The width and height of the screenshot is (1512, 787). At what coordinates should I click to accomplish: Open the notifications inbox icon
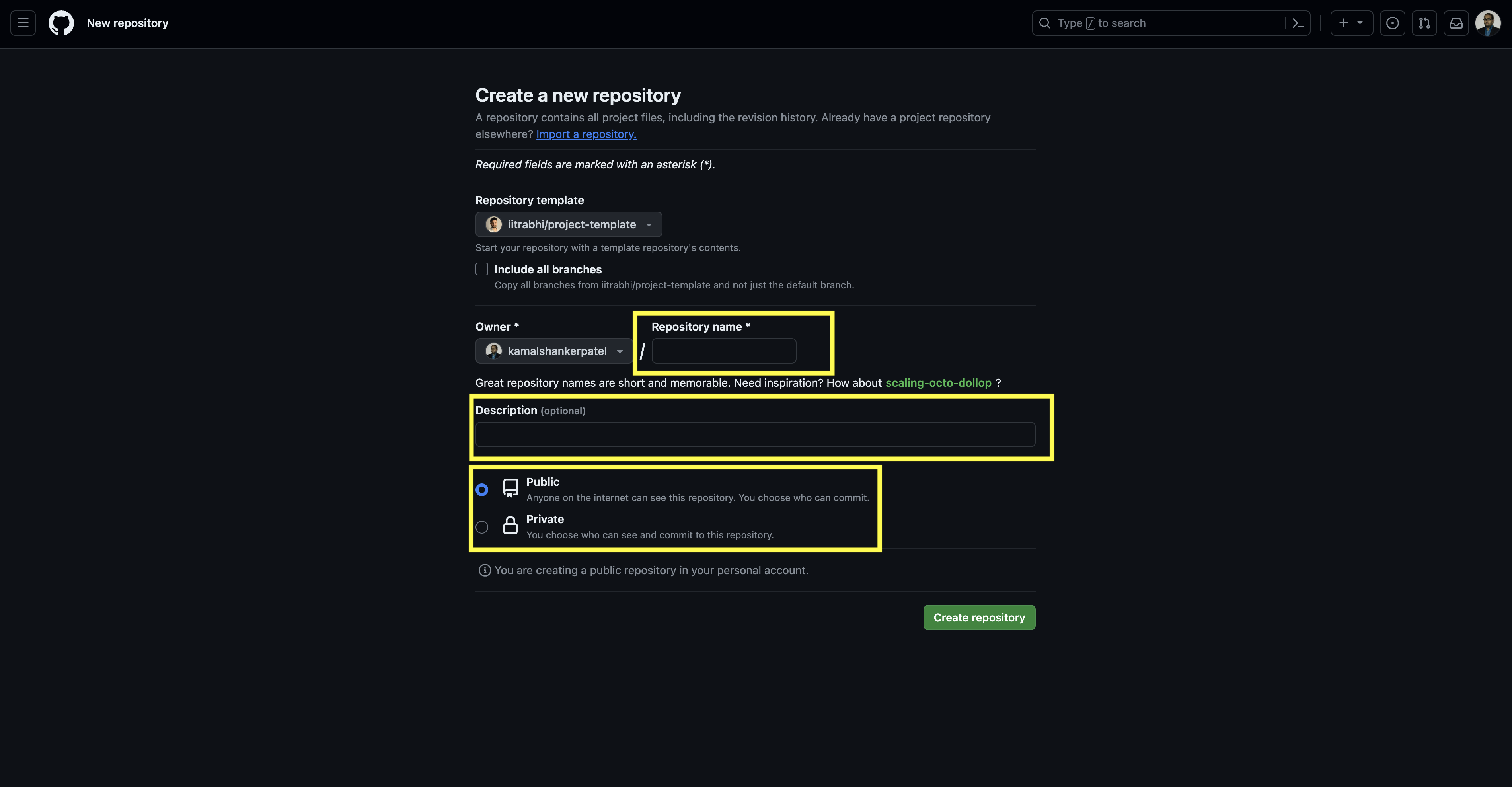tap(1455, 23)
